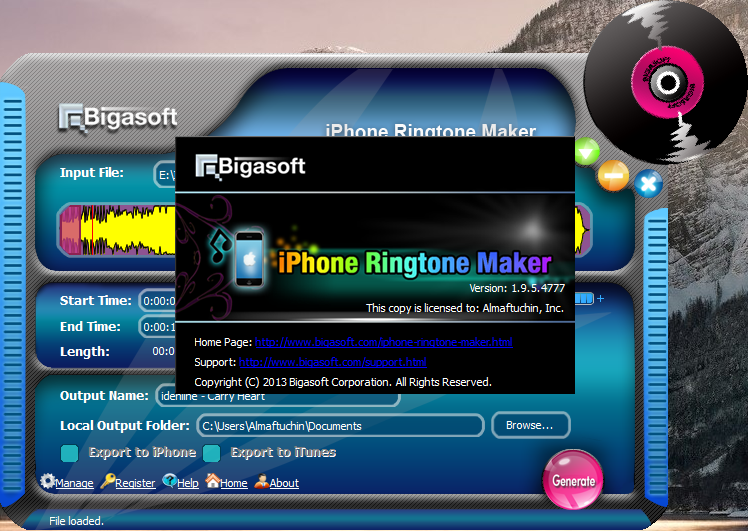Click the Bigasoft logo in main window
Image resolution: width=748 pixels, height=531 pixels.
[118, 118]
